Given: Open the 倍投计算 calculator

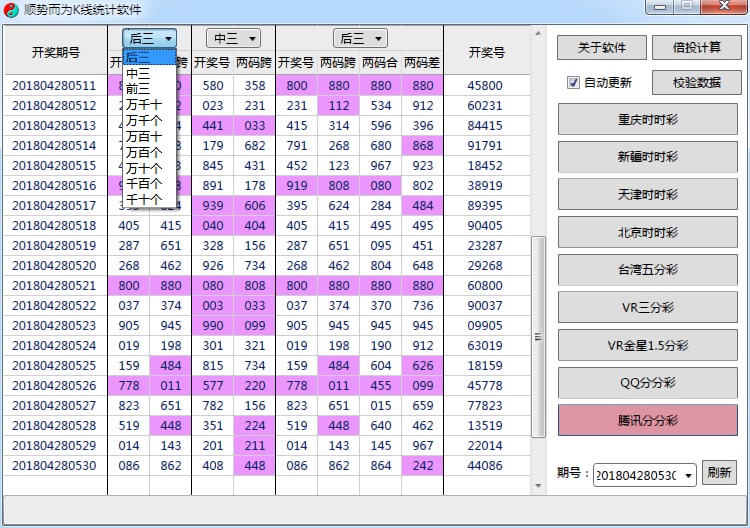Looking at the screenshot, I should click(x=696, y=47).
